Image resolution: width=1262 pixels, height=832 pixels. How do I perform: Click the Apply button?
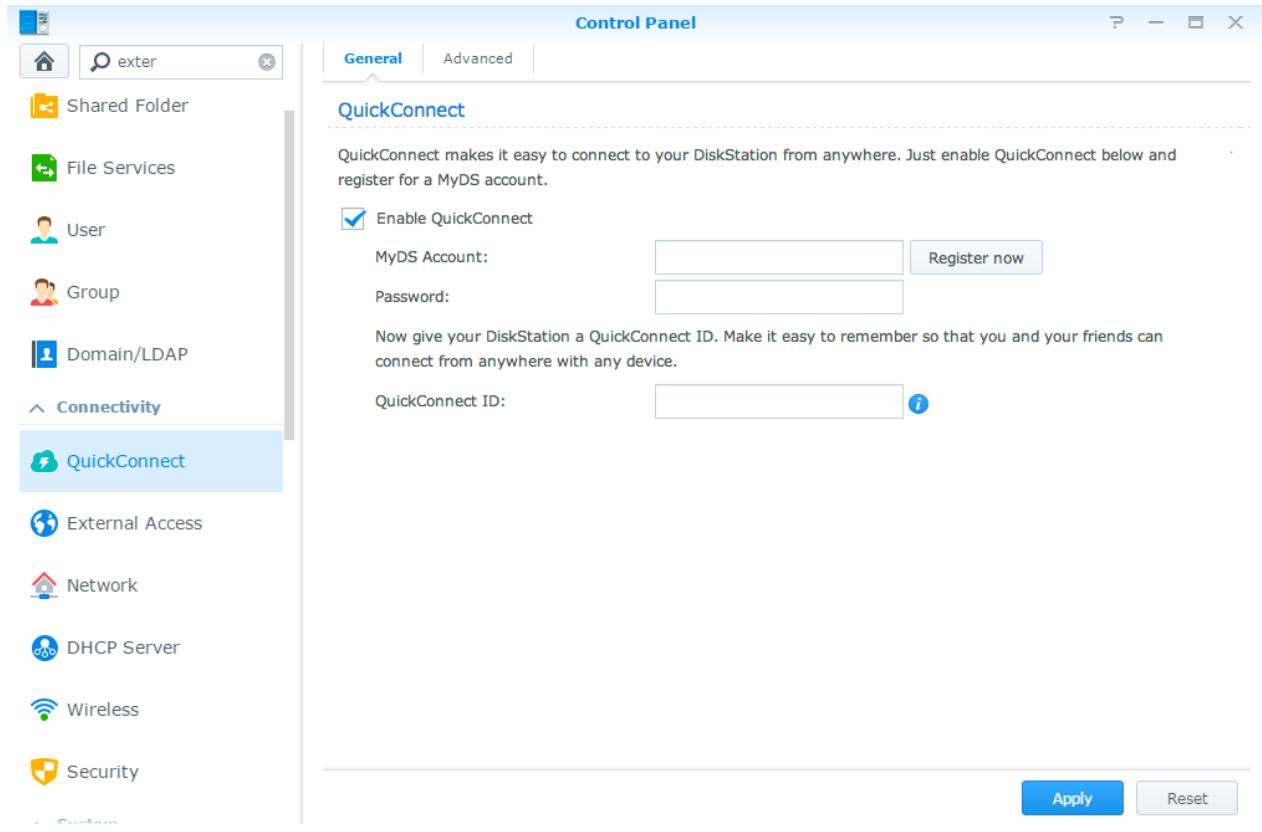coord(1072,799)
